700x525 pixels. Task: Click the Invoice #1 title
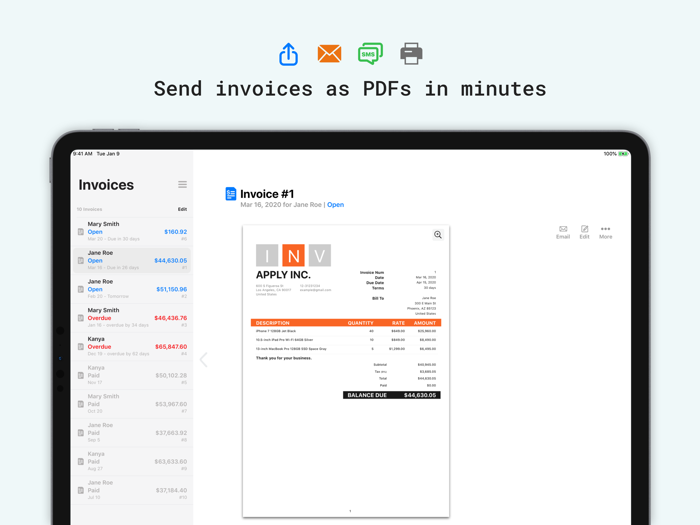pyautogui.click(x=267, y=194)
